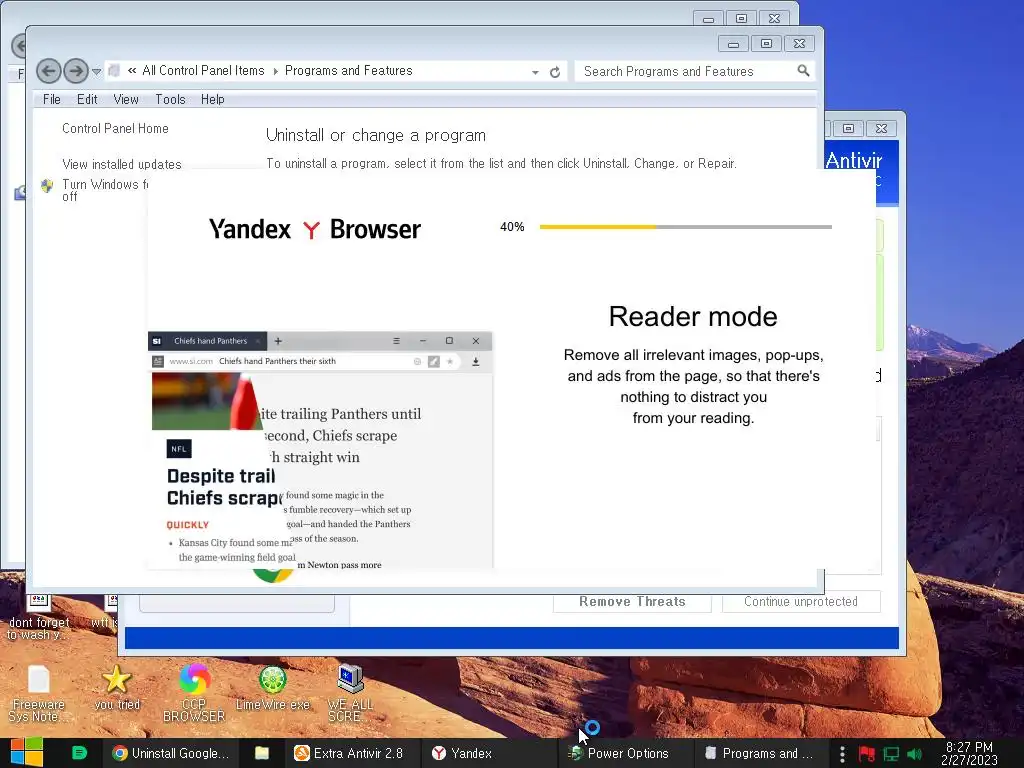Click the Reader mode preview screenshot

320,450
